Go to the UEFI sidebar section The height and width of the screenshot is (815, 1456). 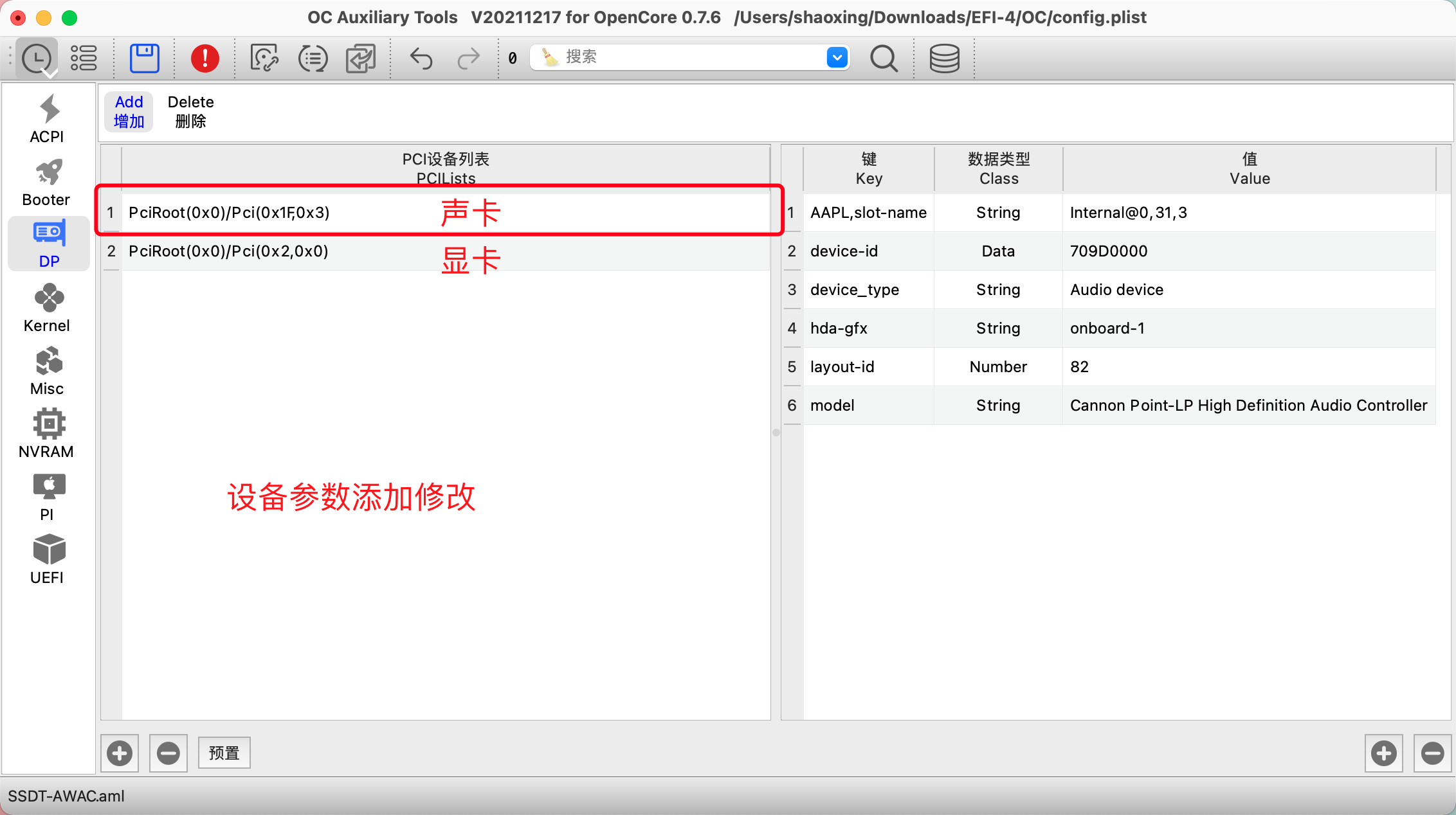(48, 560)
